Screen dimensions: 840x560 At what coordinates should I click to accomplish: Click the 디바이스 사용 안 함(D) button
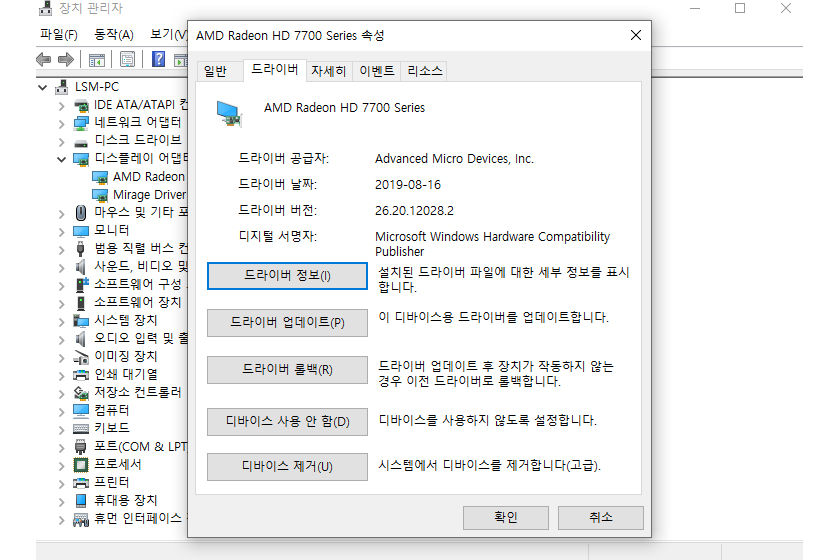tap(288, 422)
